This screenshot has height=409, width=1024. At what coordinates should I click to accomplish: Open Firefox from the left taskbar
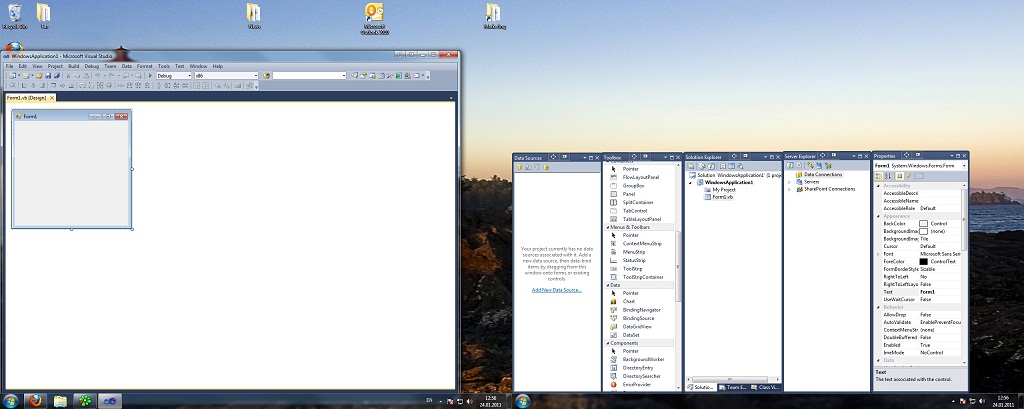[35, 401]
